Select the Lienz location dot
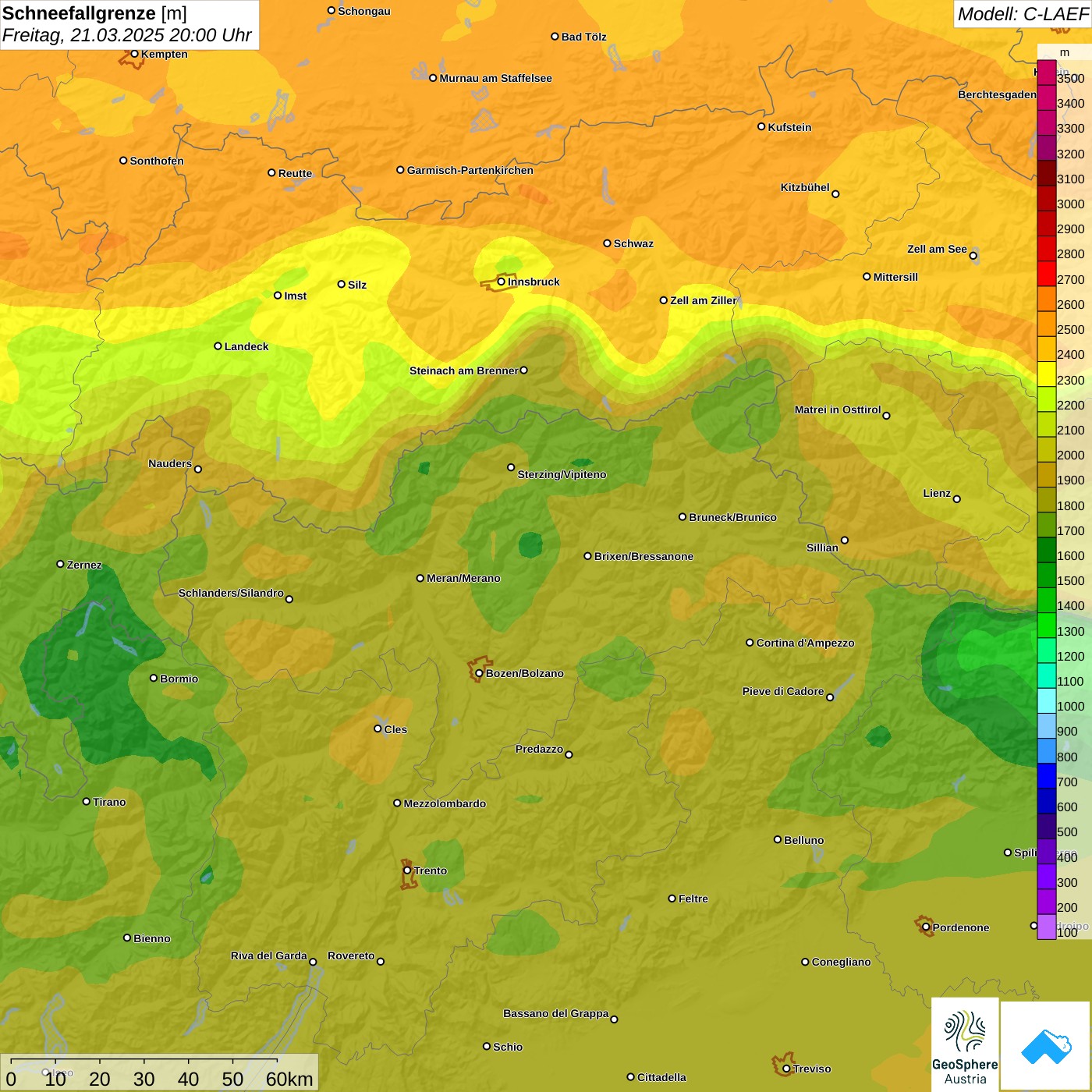 coord(957,499)
